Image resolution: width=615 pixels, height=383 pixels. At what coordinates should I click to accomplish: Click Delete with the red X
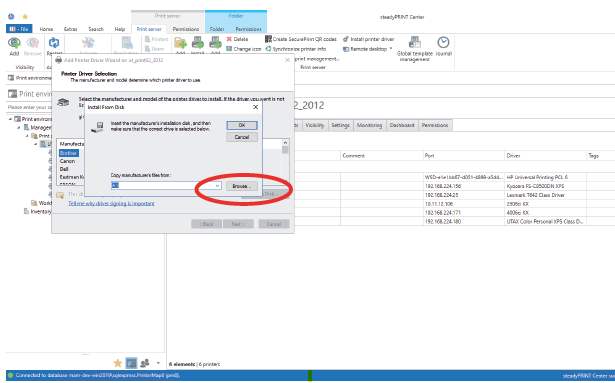[237, 39]
